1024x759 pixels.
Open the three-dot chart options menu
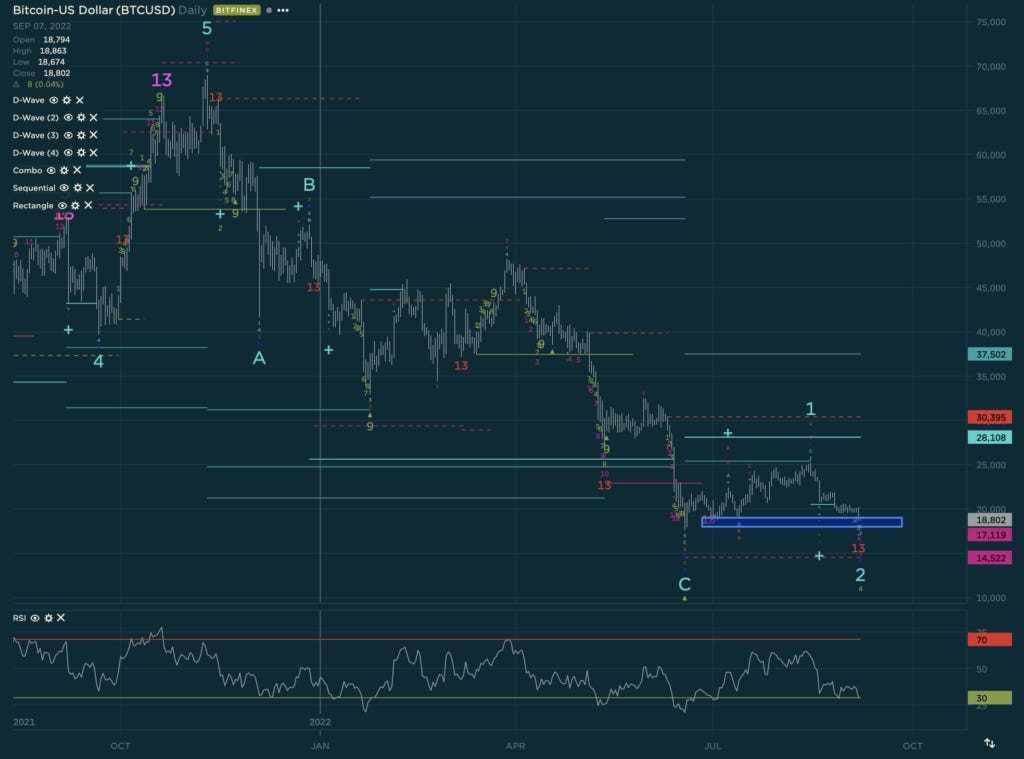click(x=283, y=10)
